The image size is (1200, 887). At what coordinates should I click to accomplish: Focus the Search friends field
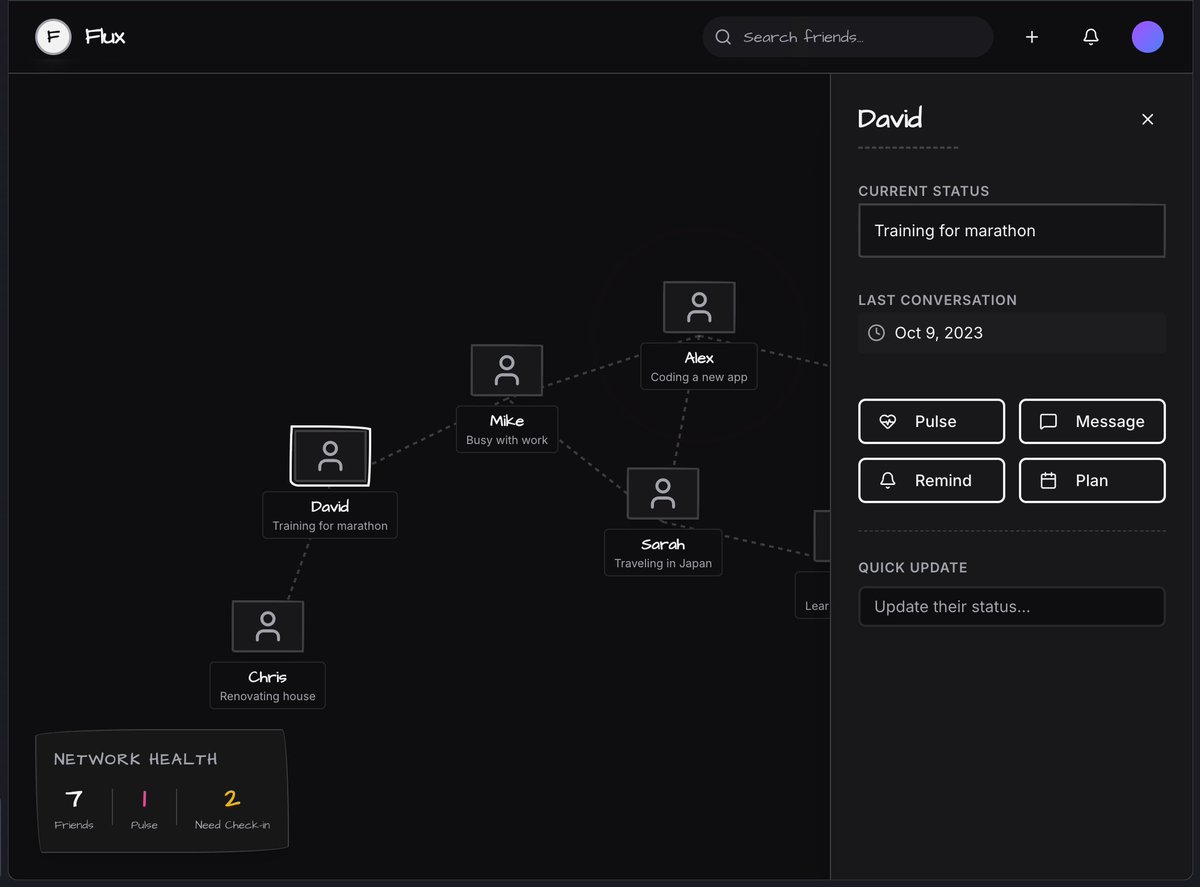pyautogui.click(x=848, y=37)
